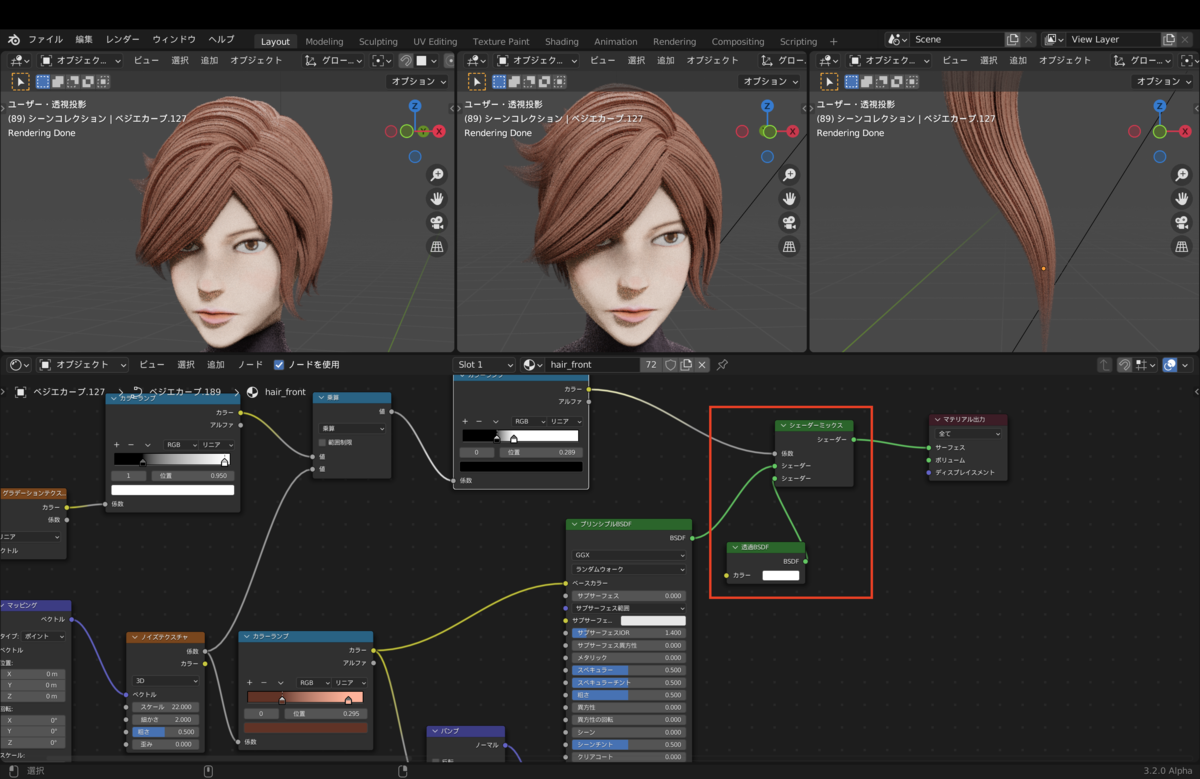
Task: Open 乗算 operation dropdown in math node
Action: (352, 428)
